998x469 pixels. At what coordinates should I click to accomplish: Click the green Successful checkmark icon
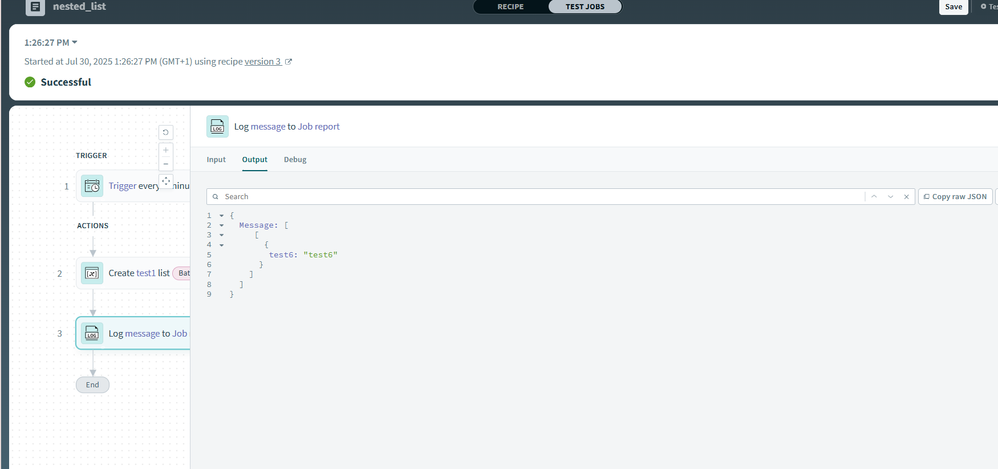30,82
